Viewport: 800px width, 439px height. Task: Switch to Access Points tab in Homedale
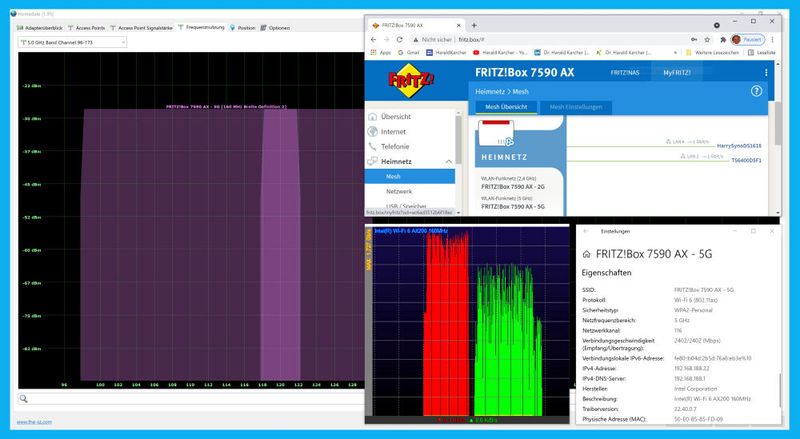86,28
